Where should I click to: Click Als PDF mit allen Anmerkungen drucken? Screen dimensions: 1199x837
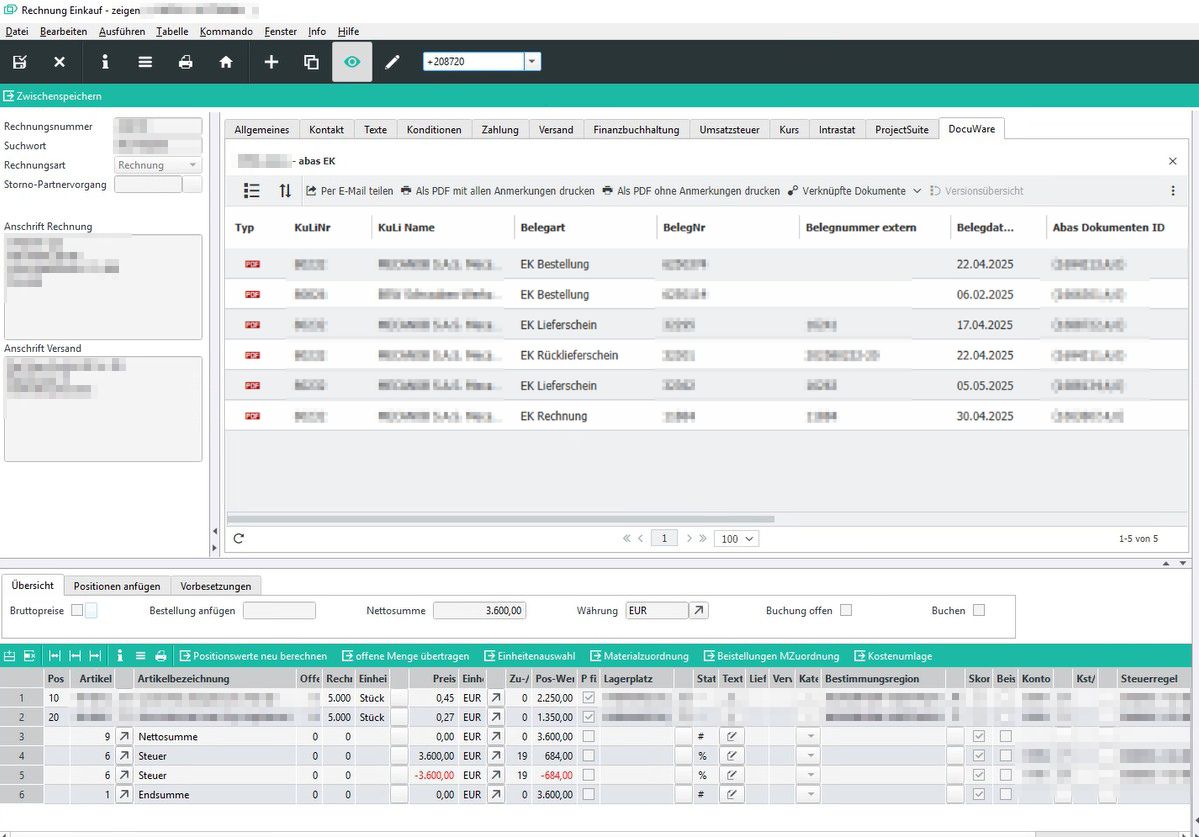pyautogui.click(x=498, y=191)
